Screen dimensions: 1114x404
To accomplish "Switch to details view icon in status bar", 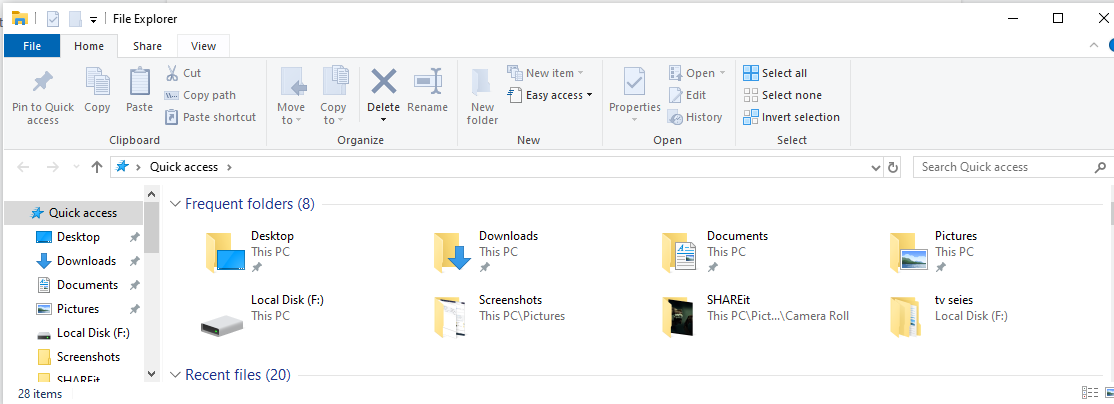I will point(1088,393).
